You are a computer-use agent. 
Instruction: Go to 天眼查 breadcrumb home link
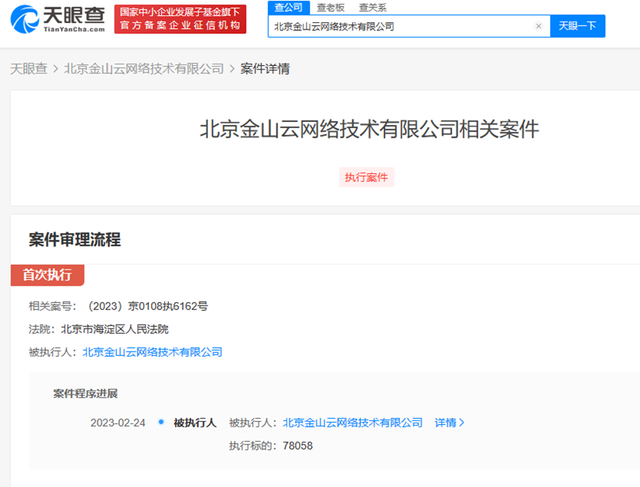tap(29, 69)
